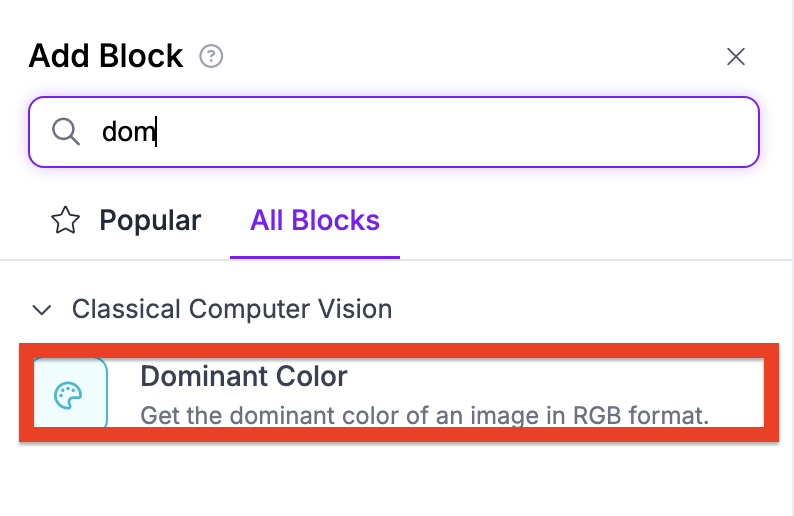Select the Dominant Color title text

click(244, 376)
